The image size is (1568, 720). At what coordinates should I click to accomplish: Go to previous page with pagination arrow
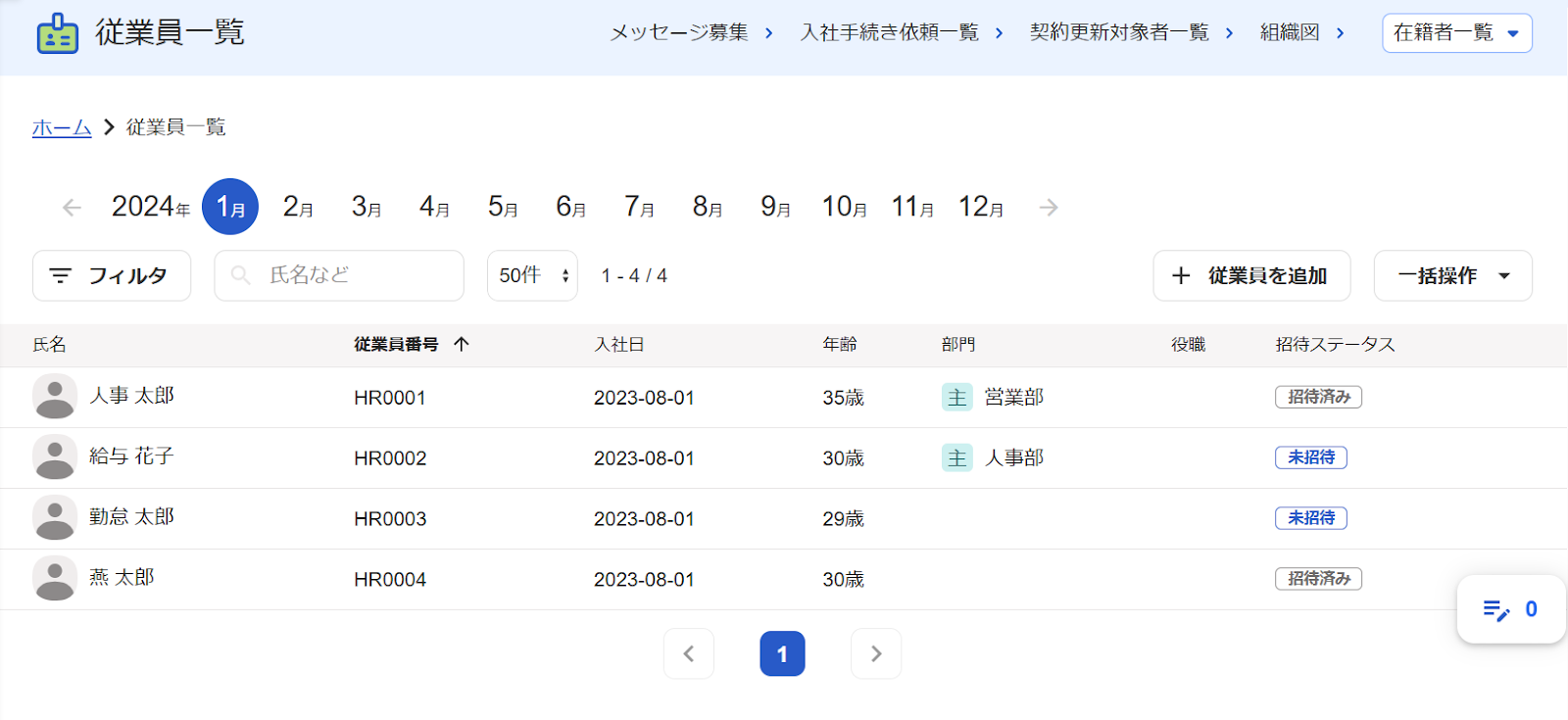pos(689,653)
